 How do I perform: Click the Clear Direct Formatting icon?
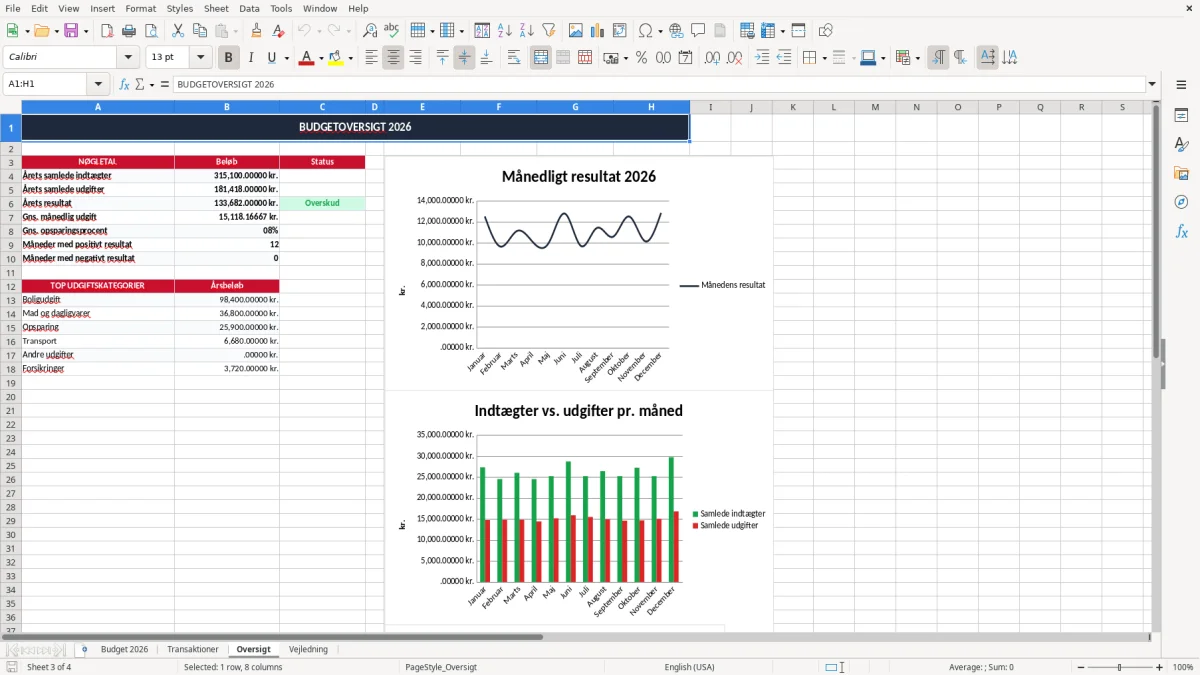pos(278,31)
